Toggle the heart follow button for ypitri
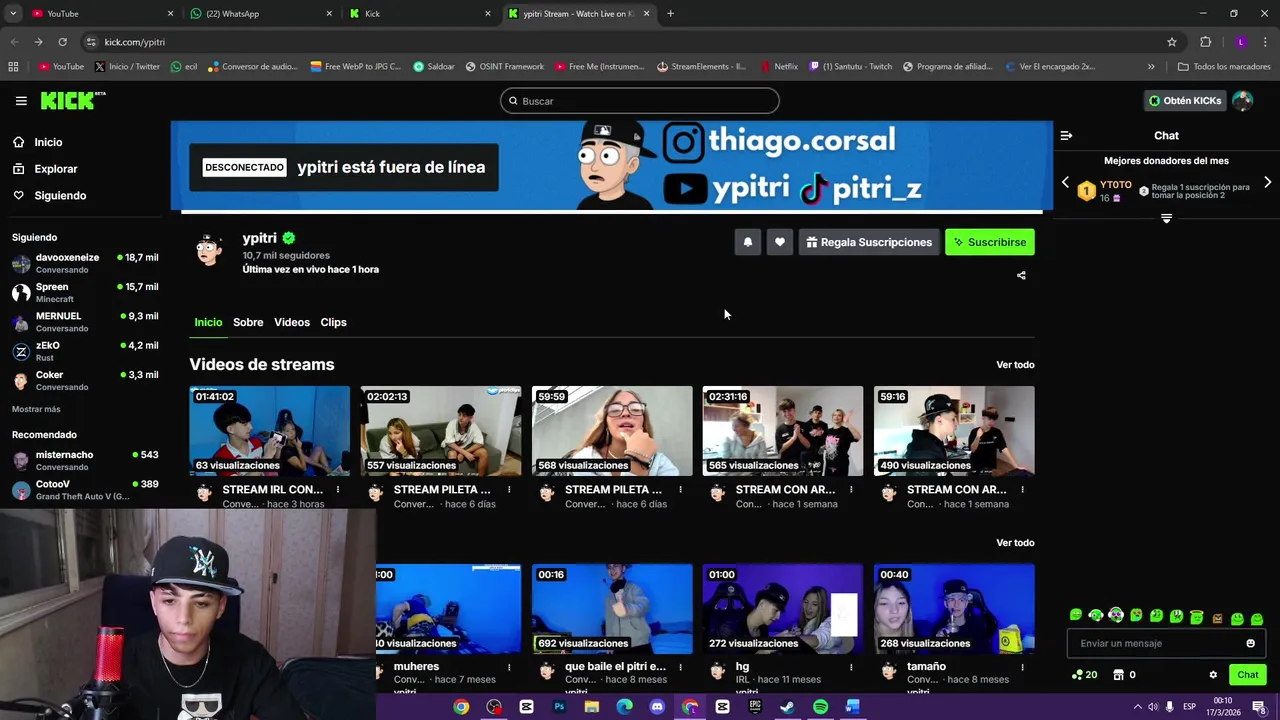The image size is (1280, 720). (x=780, y=242)
